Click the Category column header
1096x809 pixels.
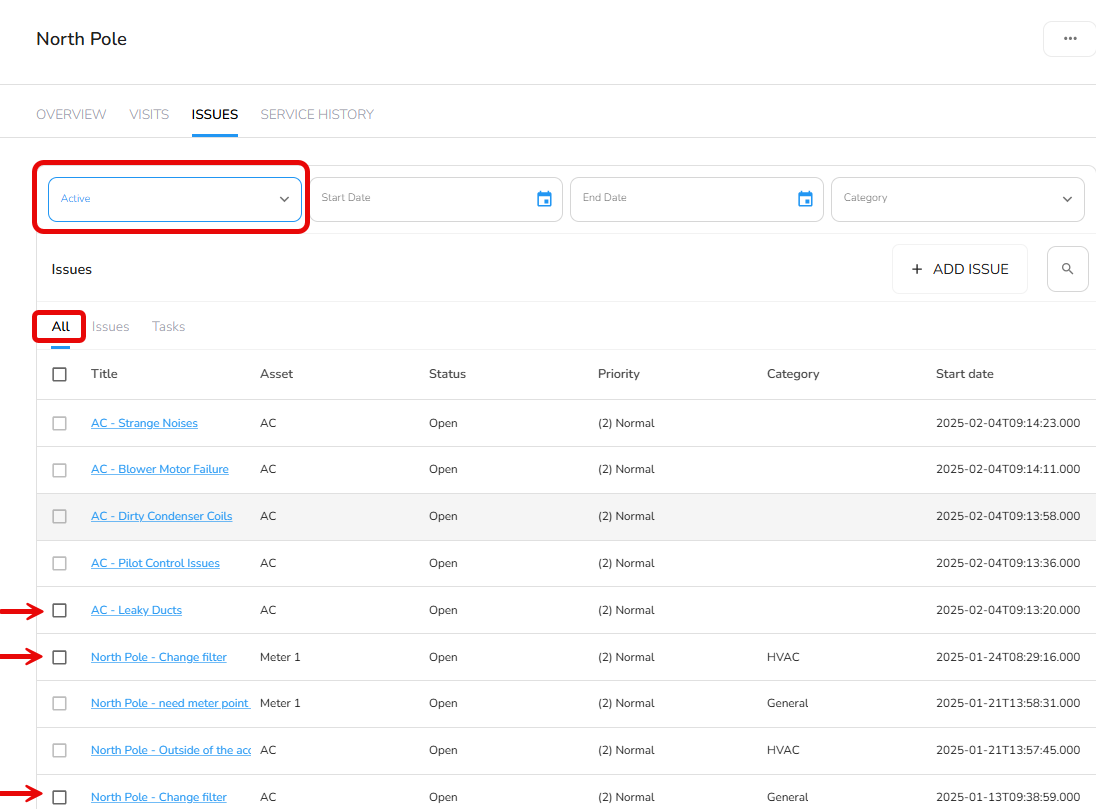point(793,373)
